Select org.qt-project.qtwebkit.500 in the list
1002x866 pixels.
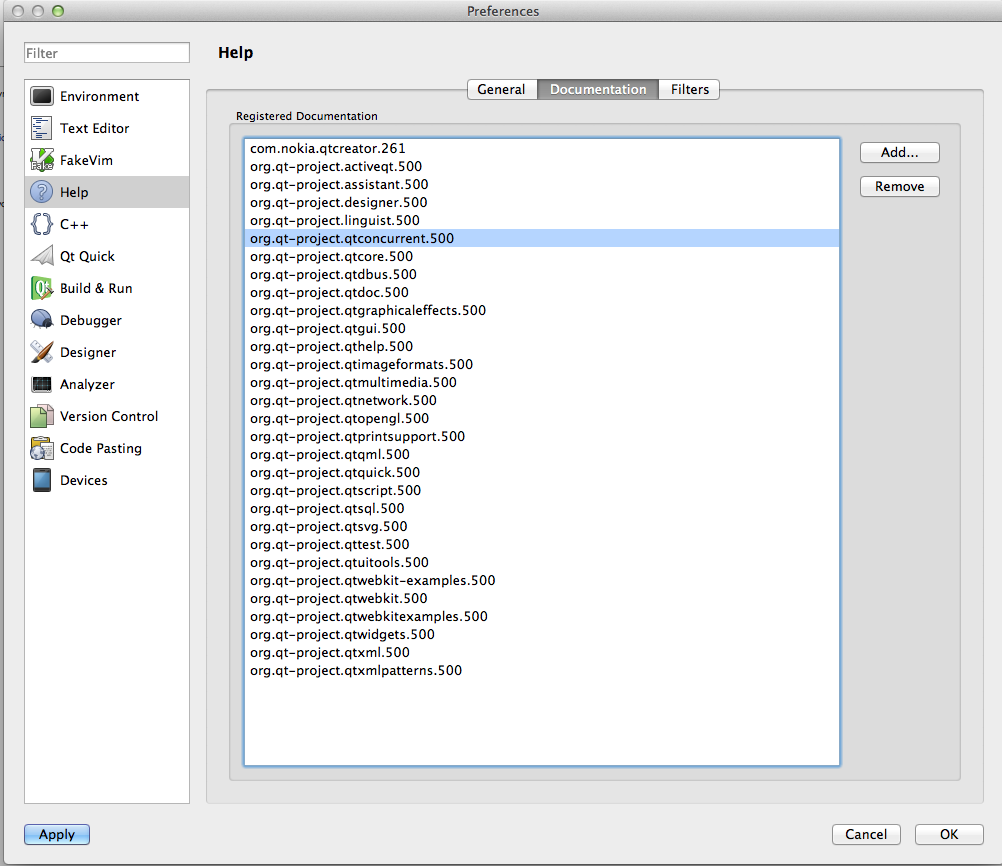[x=339, y=598]
